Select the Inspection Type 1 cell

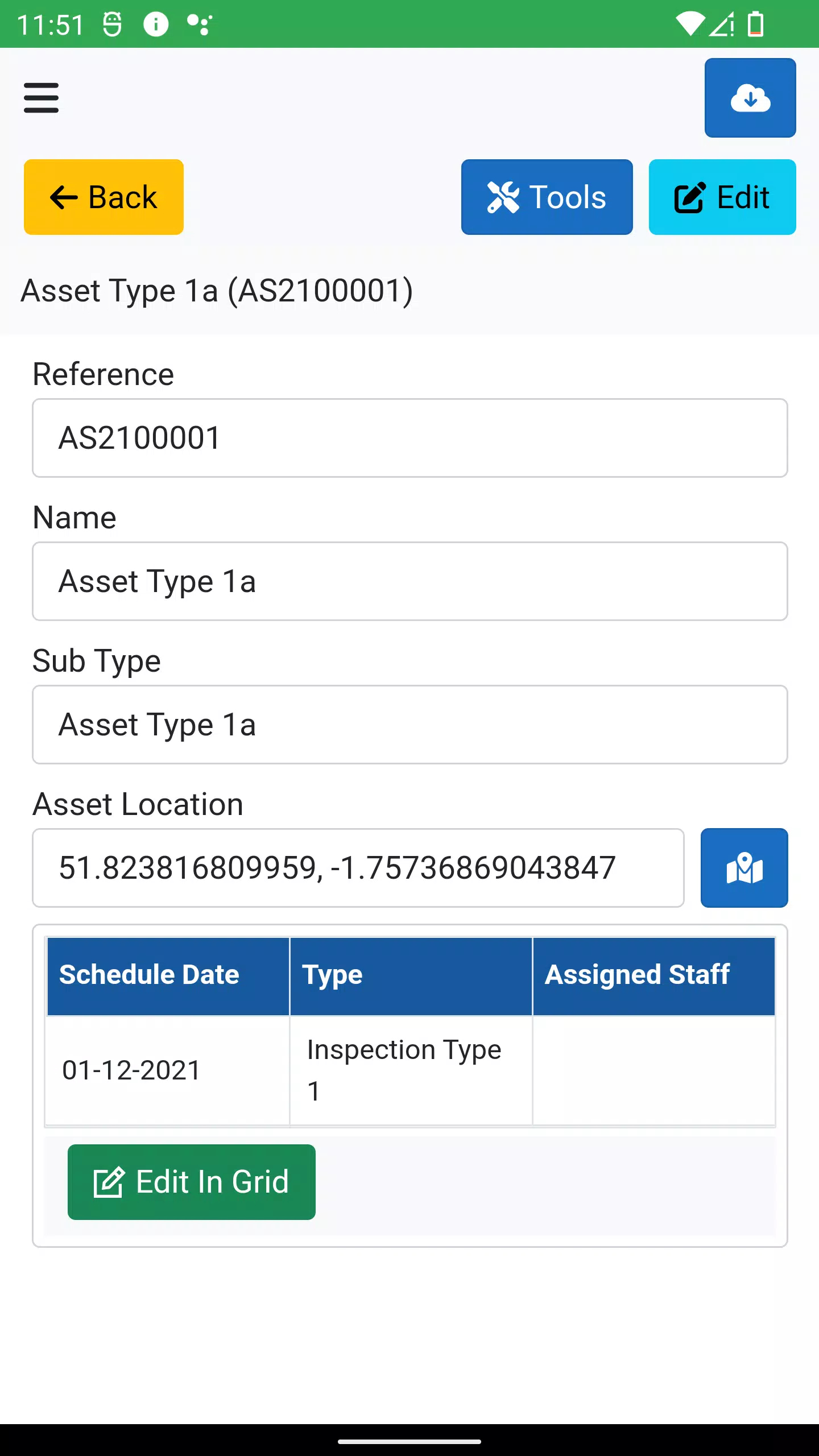[411, 1070]
